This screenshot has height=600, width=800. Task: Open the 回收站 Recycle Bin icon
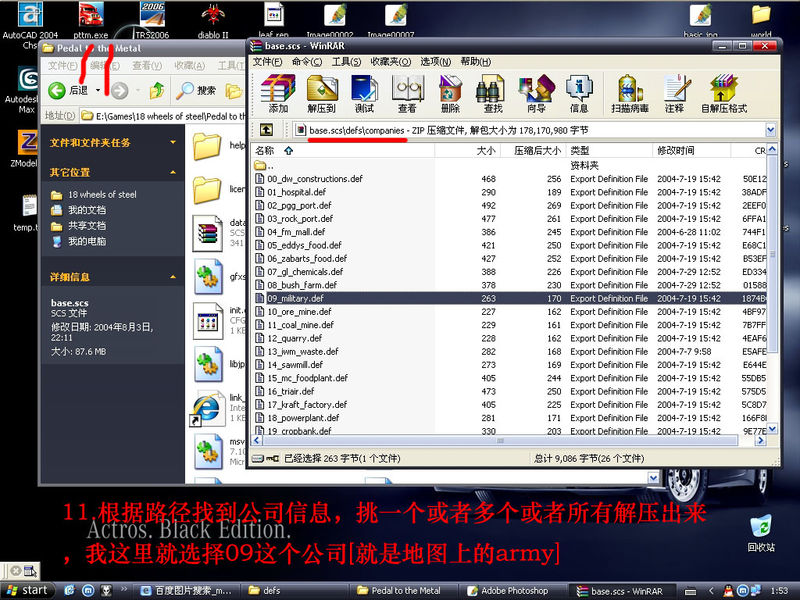pos(761,533)
